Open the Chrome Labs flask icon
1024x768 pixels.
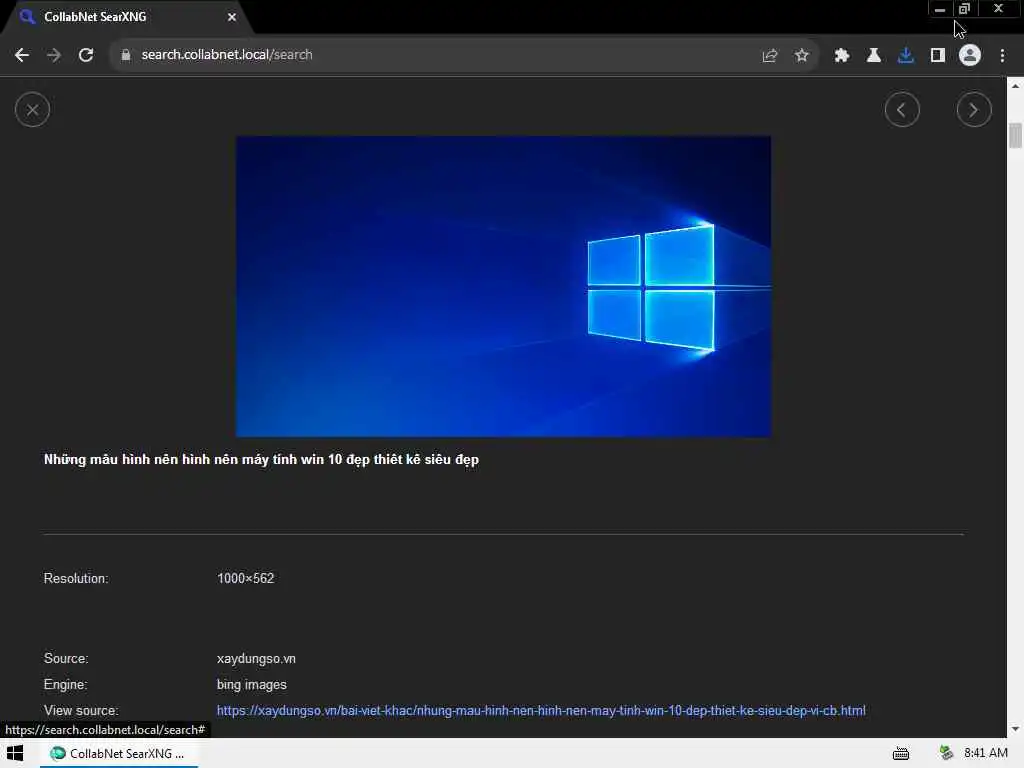[x=873, y=56]
